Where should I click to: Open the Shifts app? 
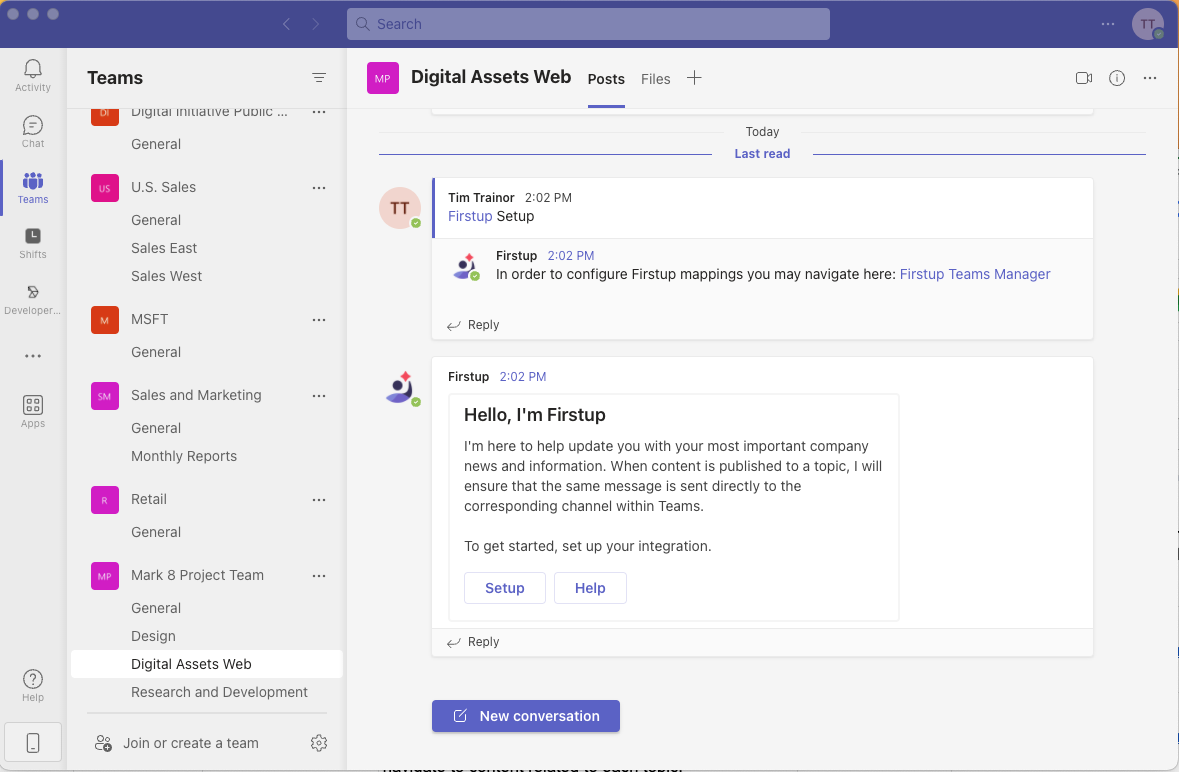[32, 243]
